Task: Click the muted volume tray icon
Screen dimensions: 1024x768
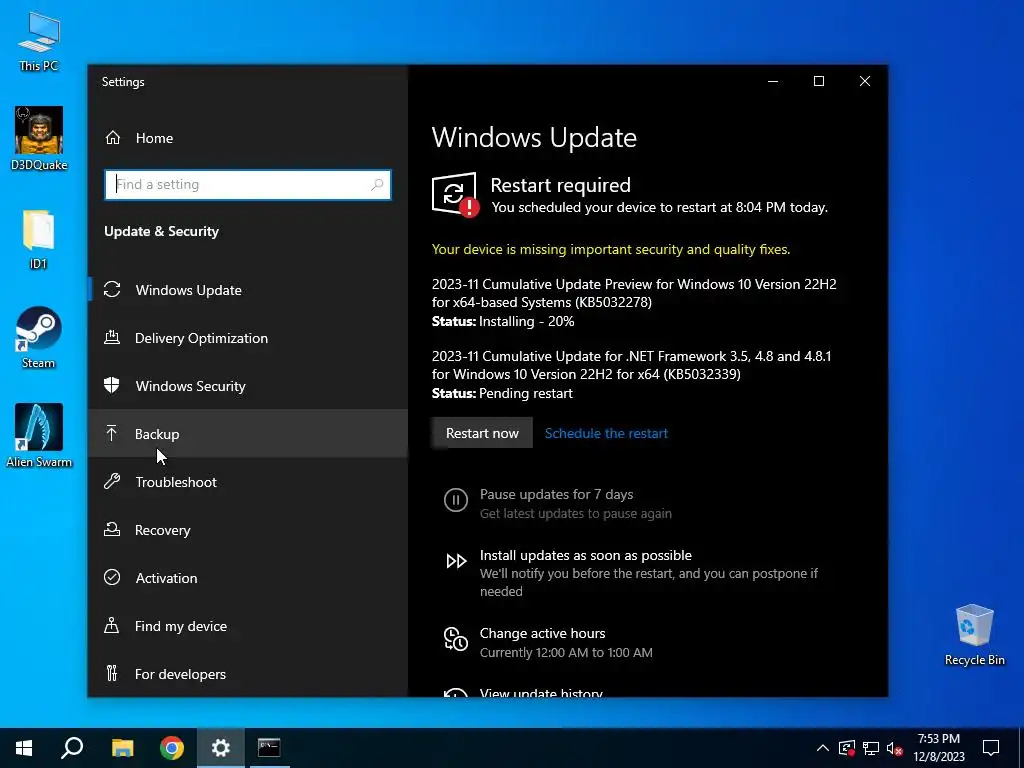Action: tap(895, 748)
